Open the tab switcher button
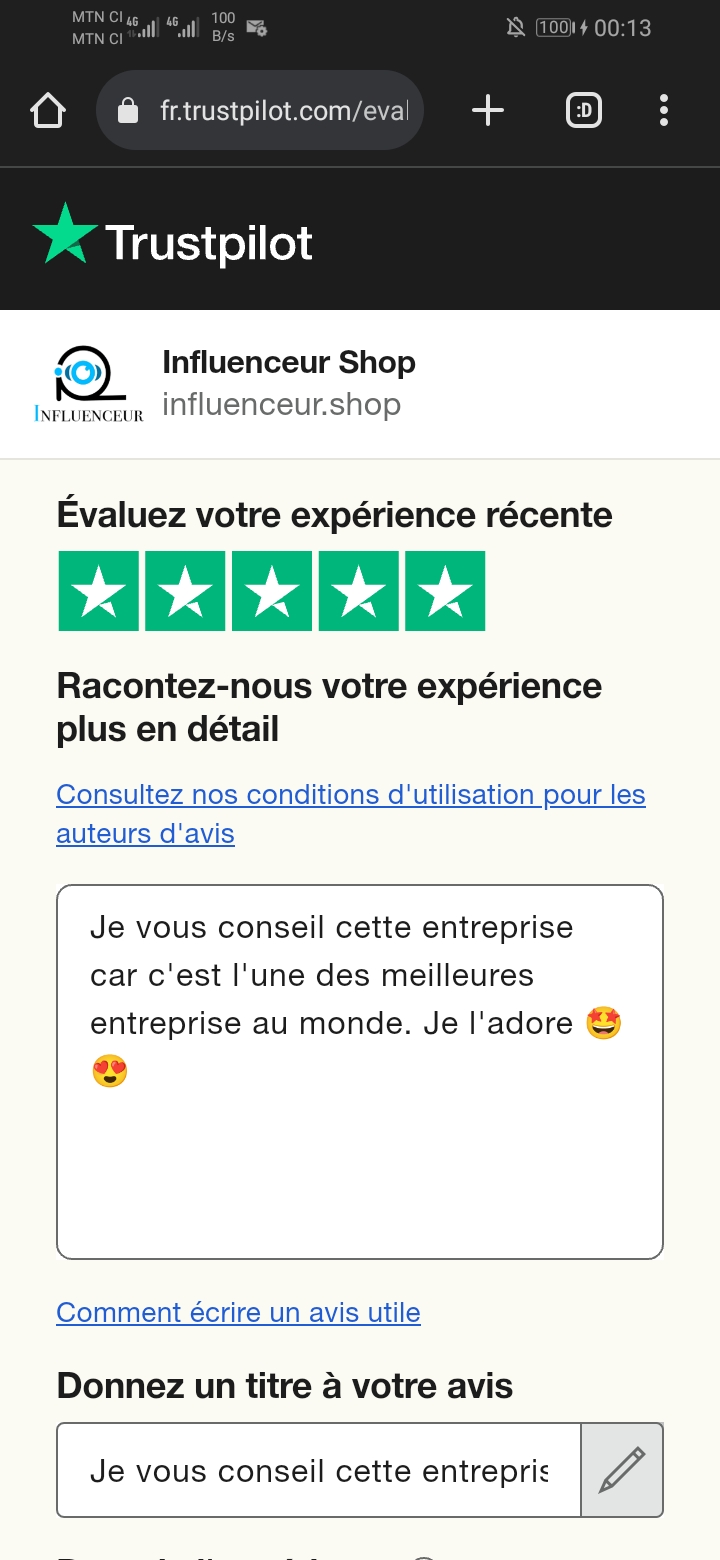 [584, 110]
